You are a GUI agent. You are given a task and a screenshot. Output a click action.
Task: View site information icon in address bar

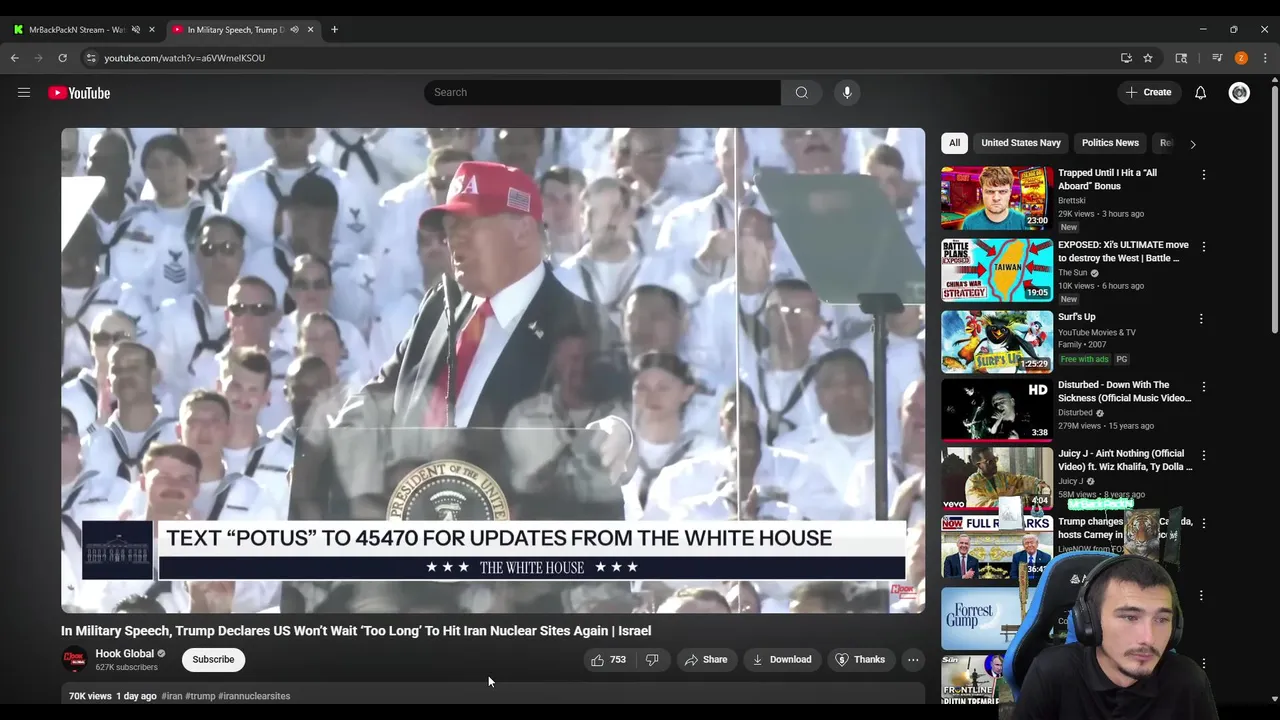pos(90,58)
